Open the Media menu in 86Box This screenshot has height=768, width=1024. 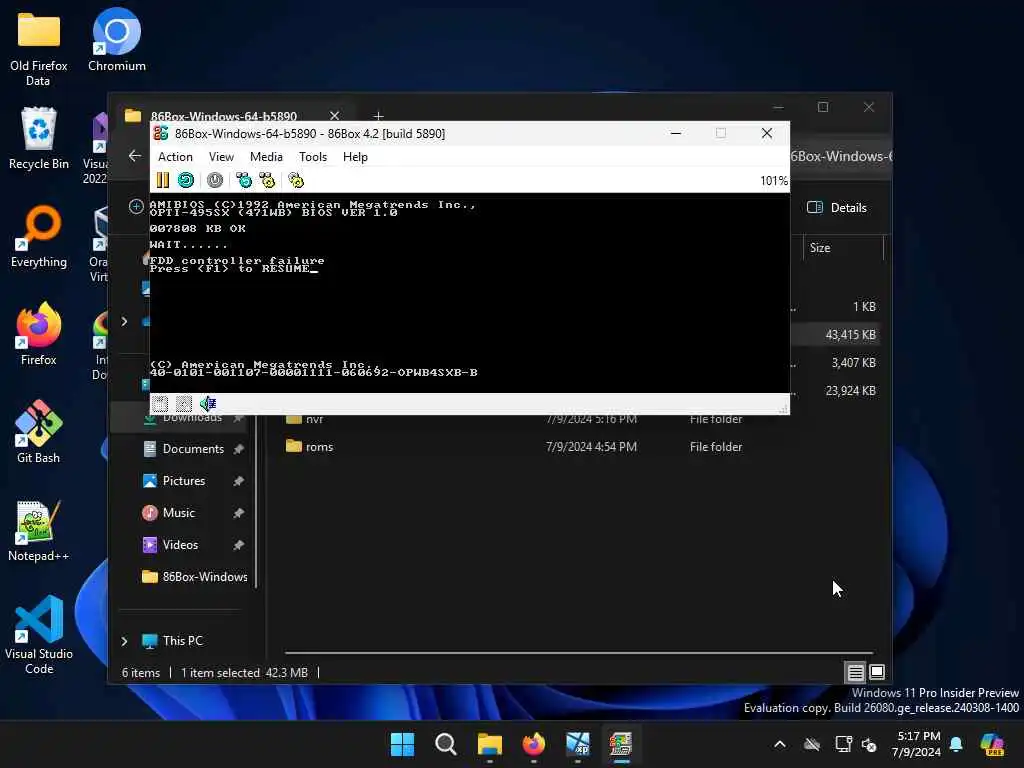pos(266,157)
